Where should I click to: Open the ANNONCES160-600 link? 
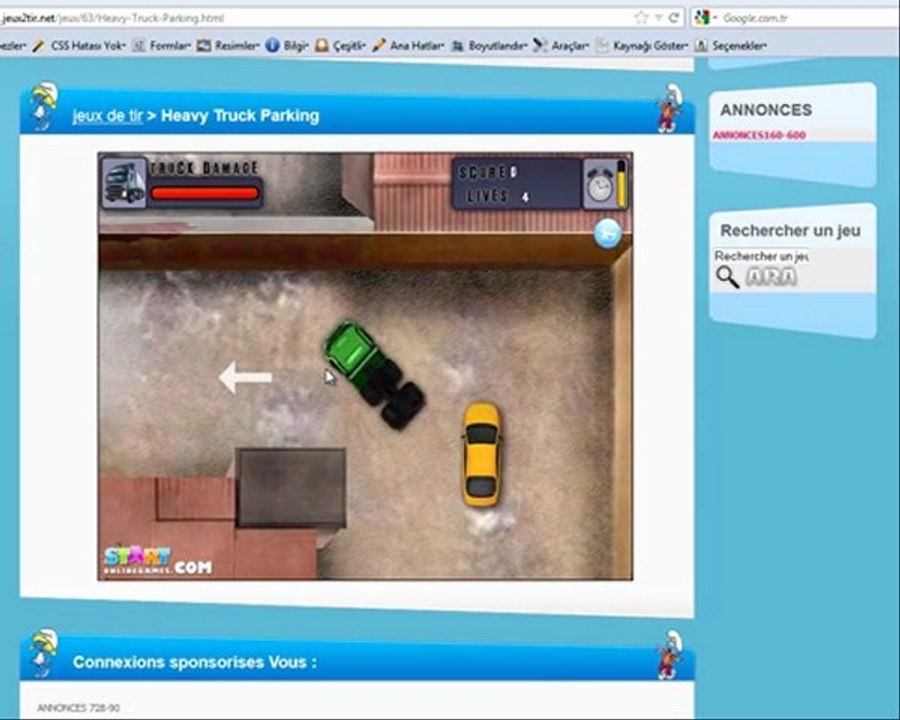click(759, 136)
